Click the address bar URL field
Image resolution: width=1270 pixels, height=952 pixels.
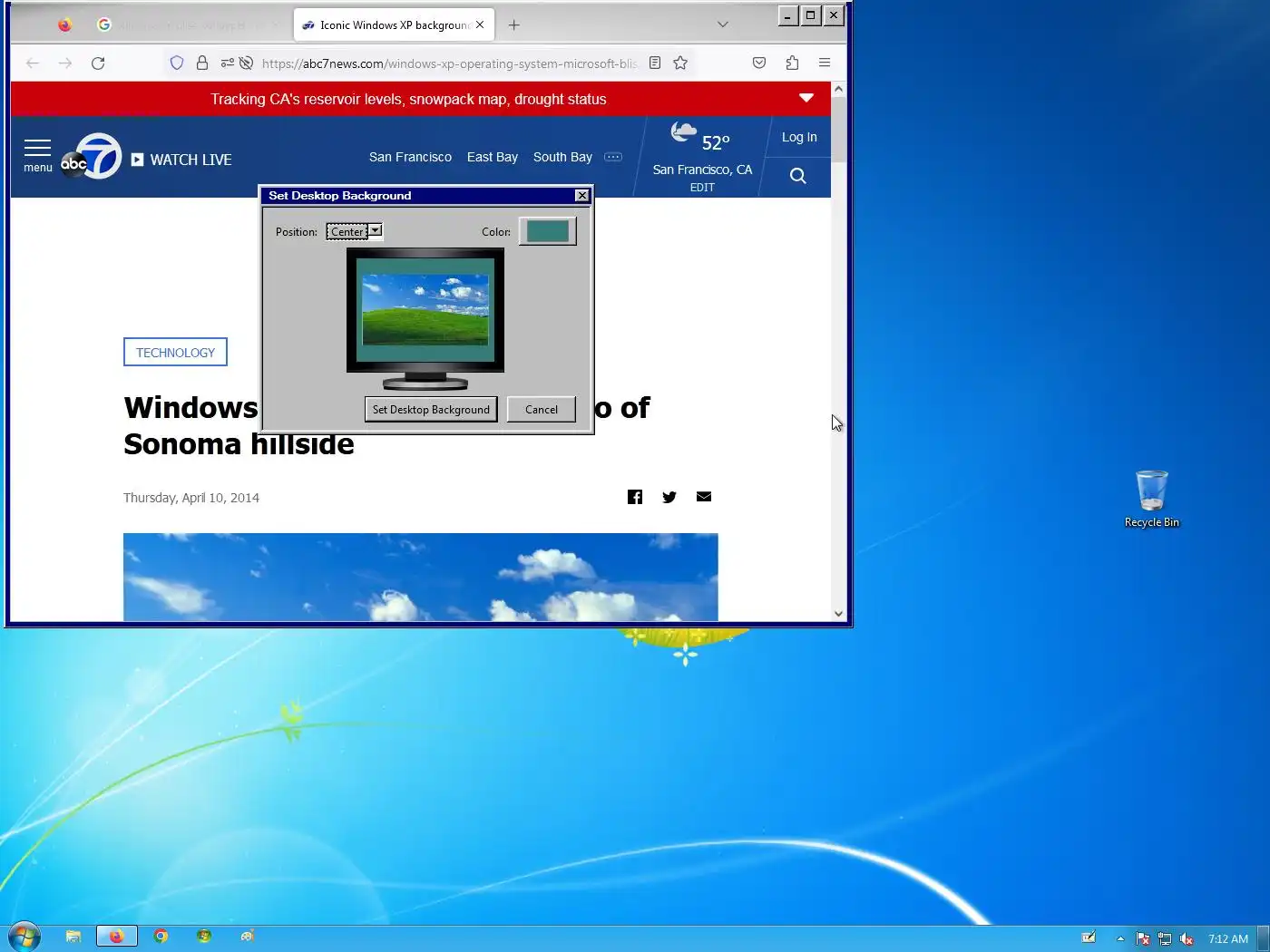click(x=449, y=63)
